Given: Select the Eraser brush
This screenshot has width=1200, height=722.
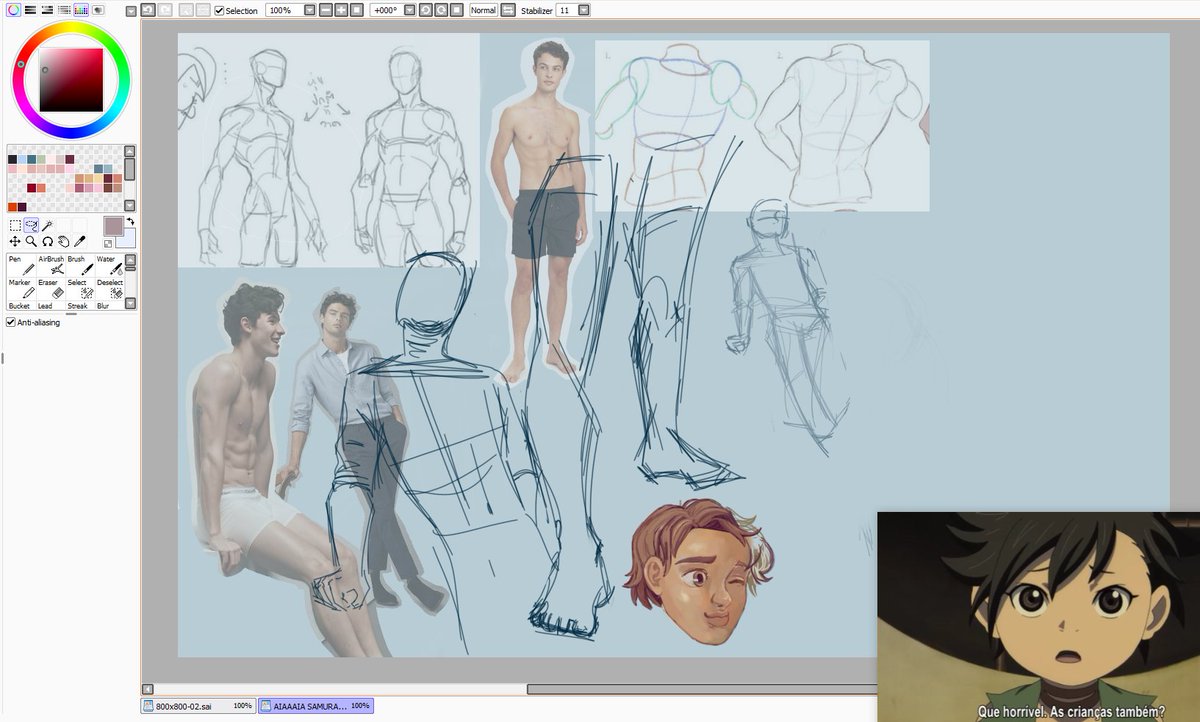Looking at the screenshot, I should tap(51, 289).
